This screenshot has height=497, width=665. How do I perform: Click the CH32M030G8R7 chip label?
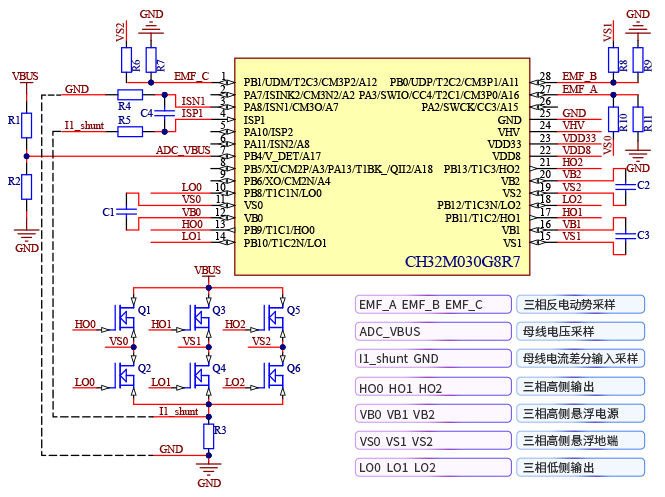(x=463, y=263)
